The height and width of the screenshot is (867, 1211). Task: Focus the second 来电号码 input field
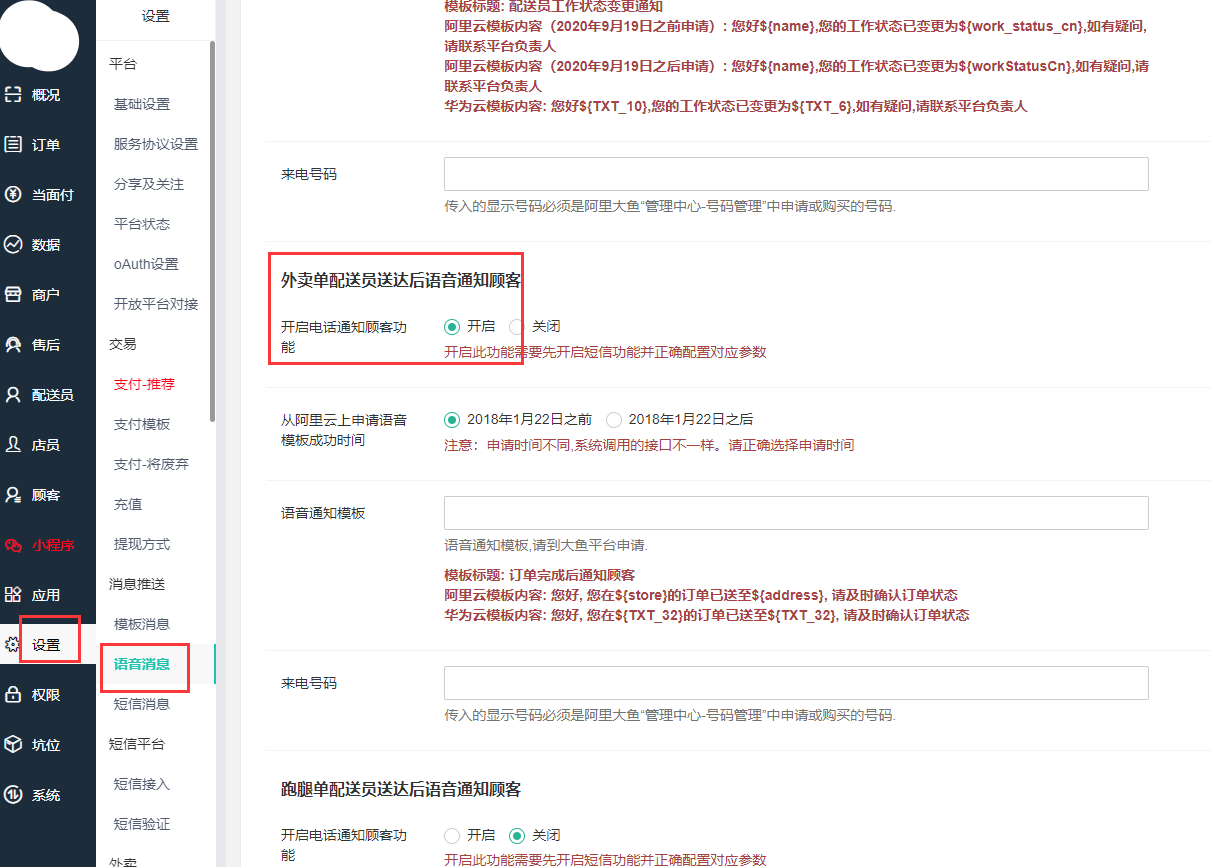coord(796,683)
